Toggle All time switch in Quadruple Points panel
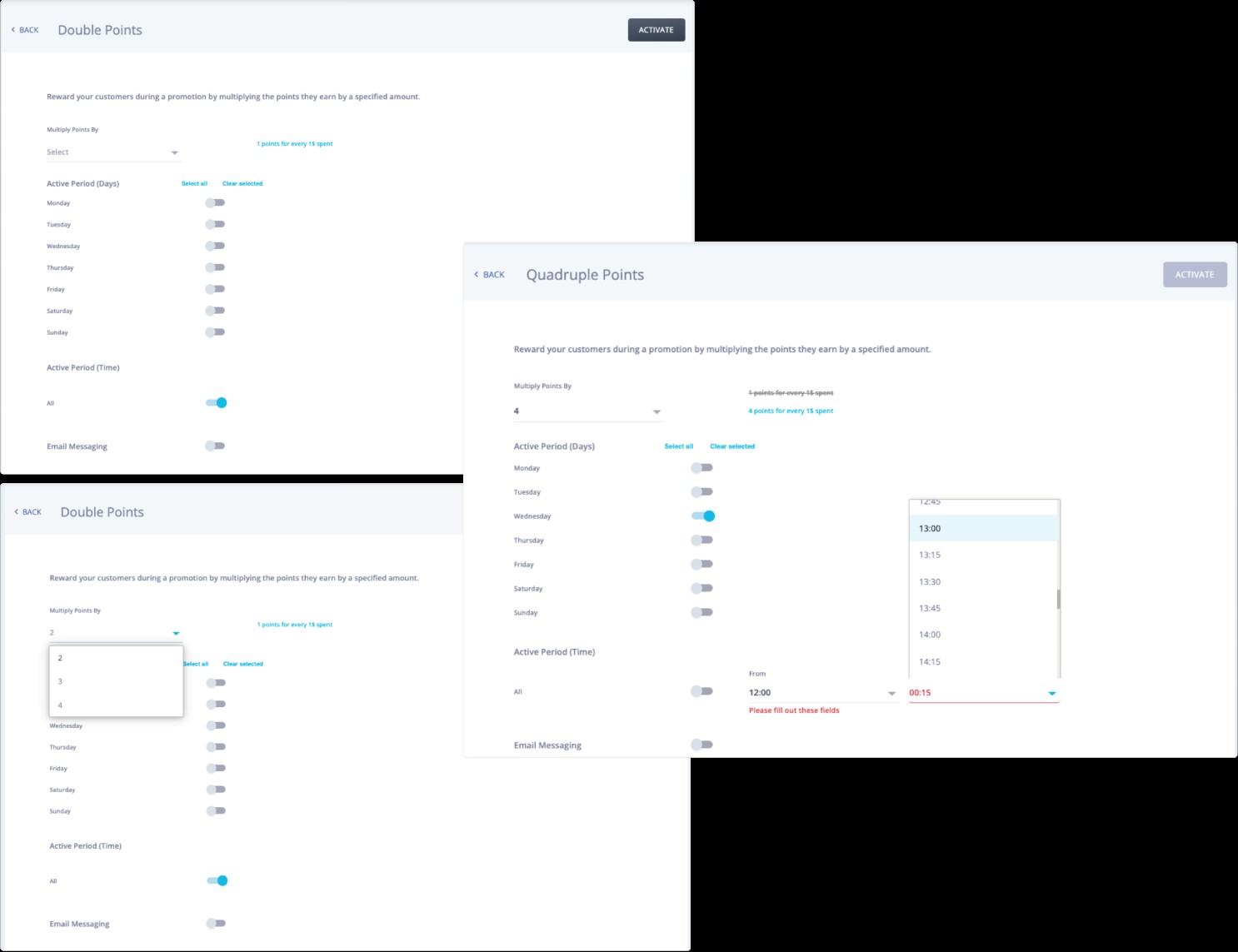The width and height of the screenshot is (1238, 952). 702,691
